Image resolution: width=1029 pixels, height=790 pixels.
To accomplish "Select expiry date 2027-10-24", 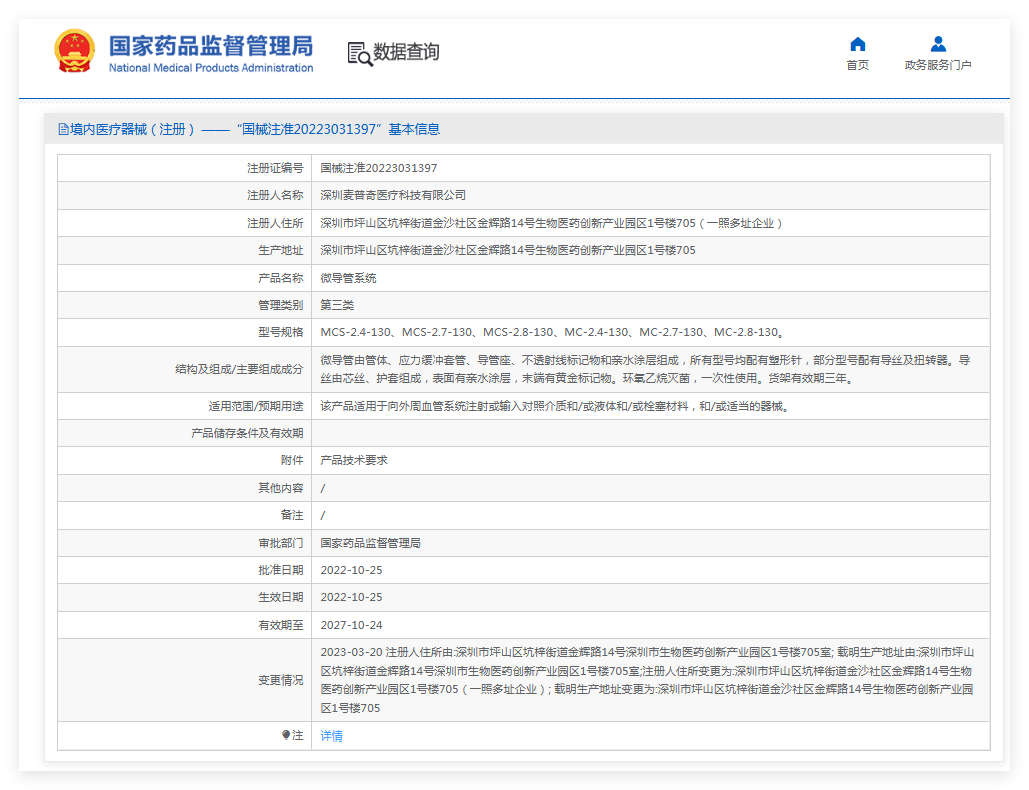I will click(x=351, y=625).
